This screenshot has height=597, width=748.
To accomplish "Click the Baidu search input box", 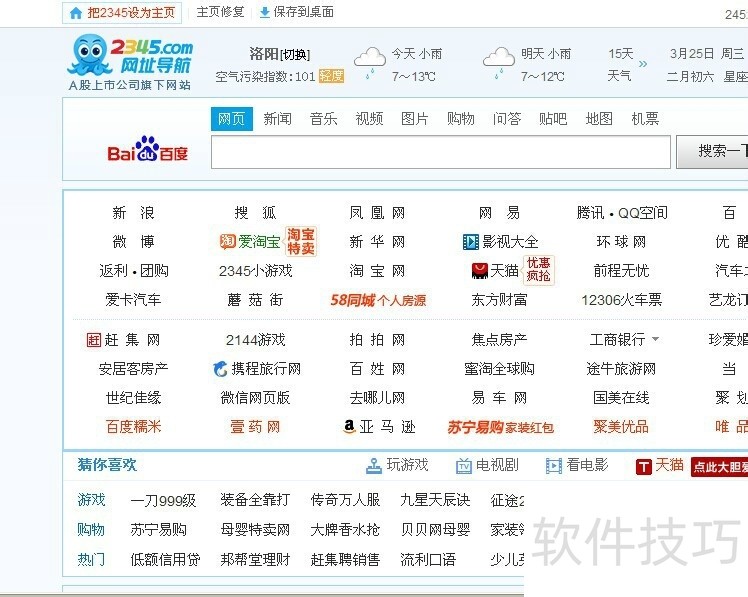I will point(441,152).
